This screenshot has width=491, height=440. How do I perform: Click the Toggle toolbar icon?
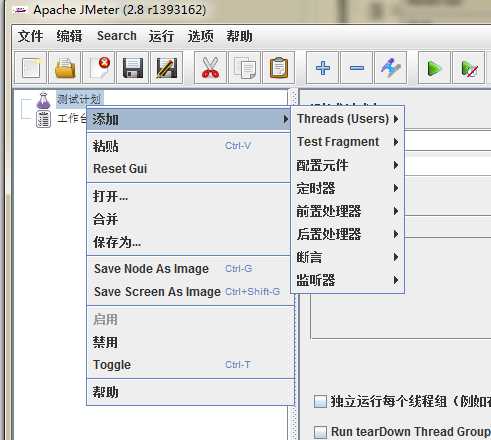(x=391, y=68)
